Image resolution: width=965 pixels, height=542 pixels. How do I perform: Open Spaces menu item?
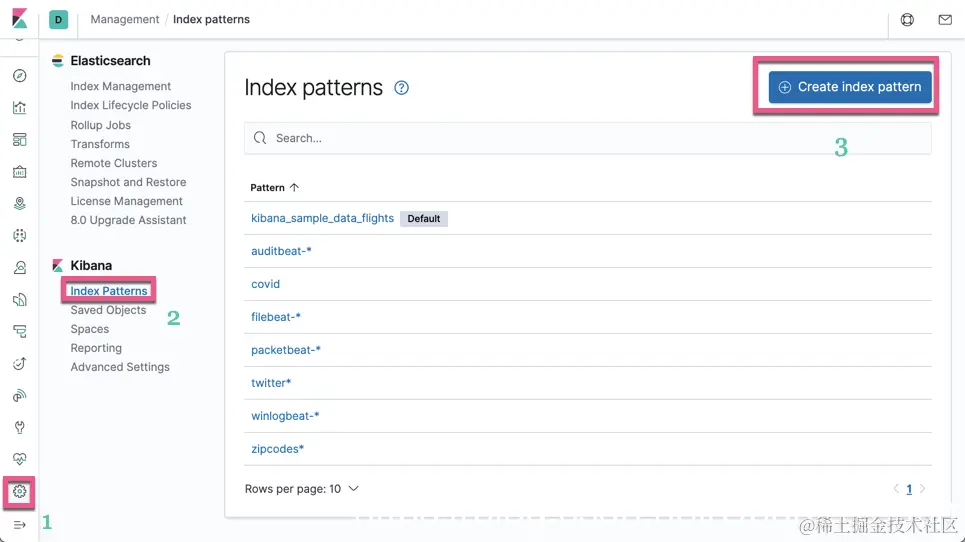click(89, 329)
